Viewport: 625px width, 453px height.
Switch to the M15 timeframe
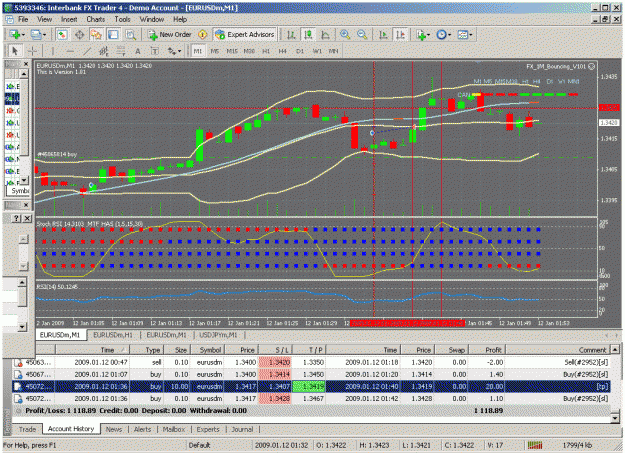[x=232, y=51]
